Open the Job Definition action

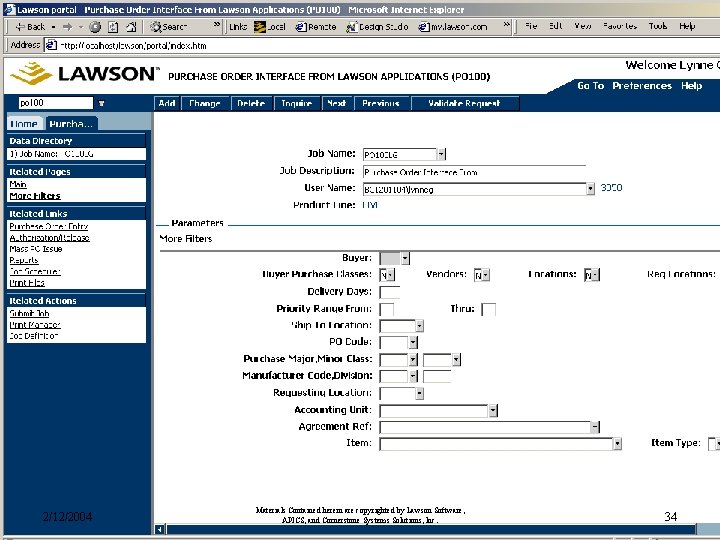tap(34, 336)
